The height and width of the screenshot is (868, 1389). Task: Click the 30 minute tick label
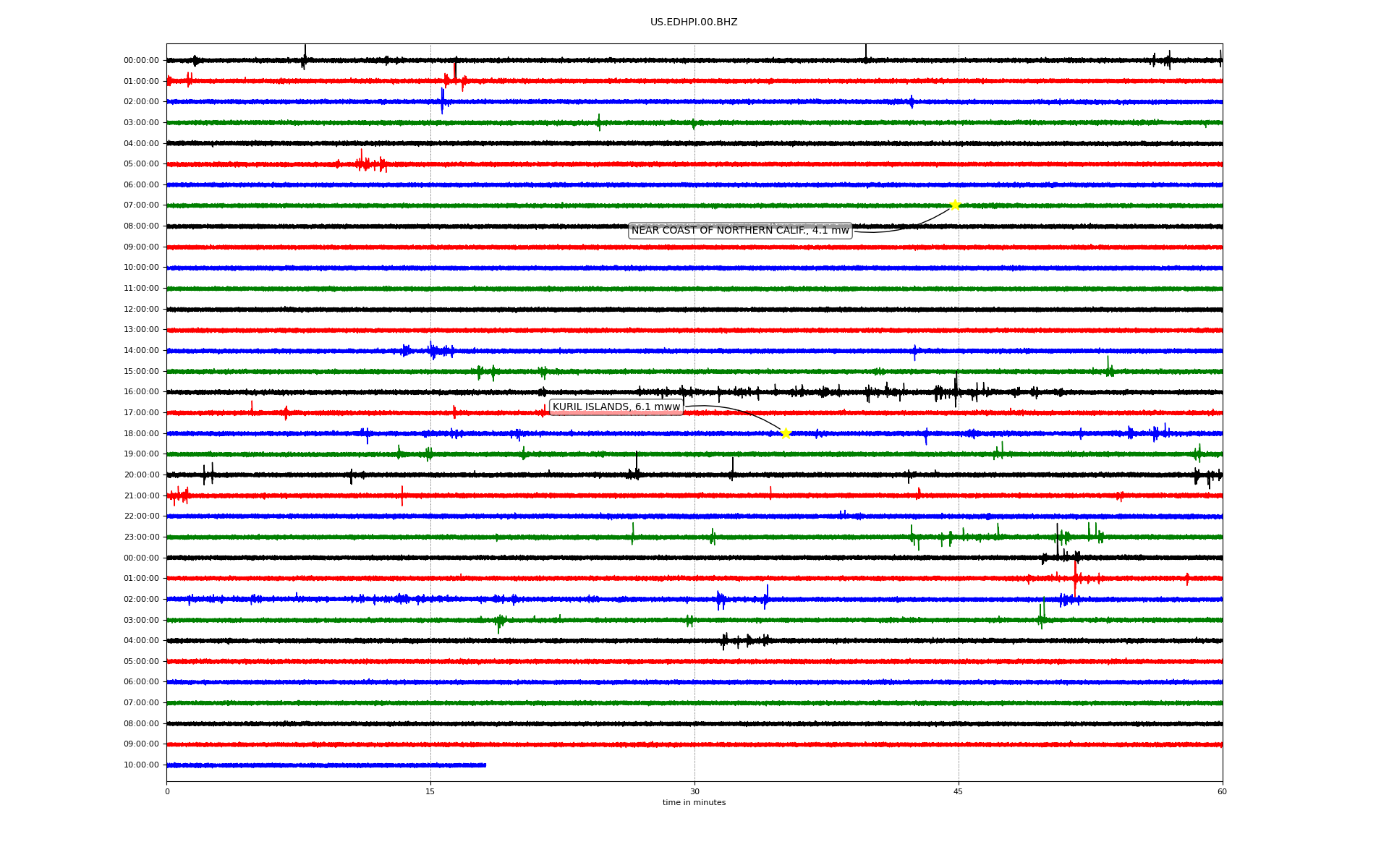[694, 791]
